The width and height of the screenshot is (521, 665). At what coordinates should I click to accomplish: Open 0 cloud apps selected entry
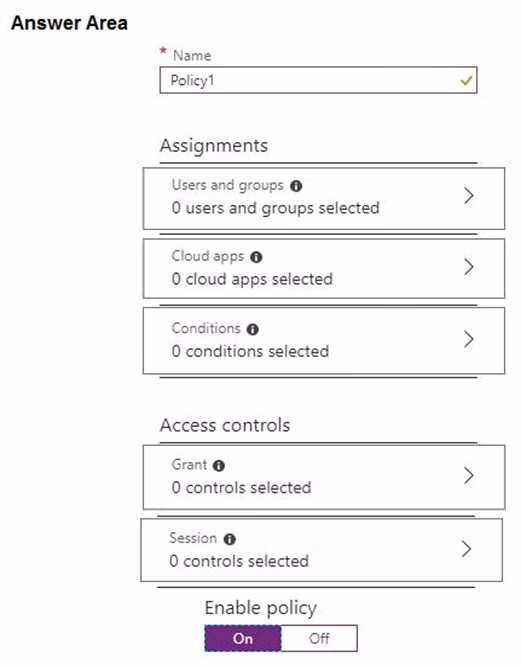pos(324,268)
